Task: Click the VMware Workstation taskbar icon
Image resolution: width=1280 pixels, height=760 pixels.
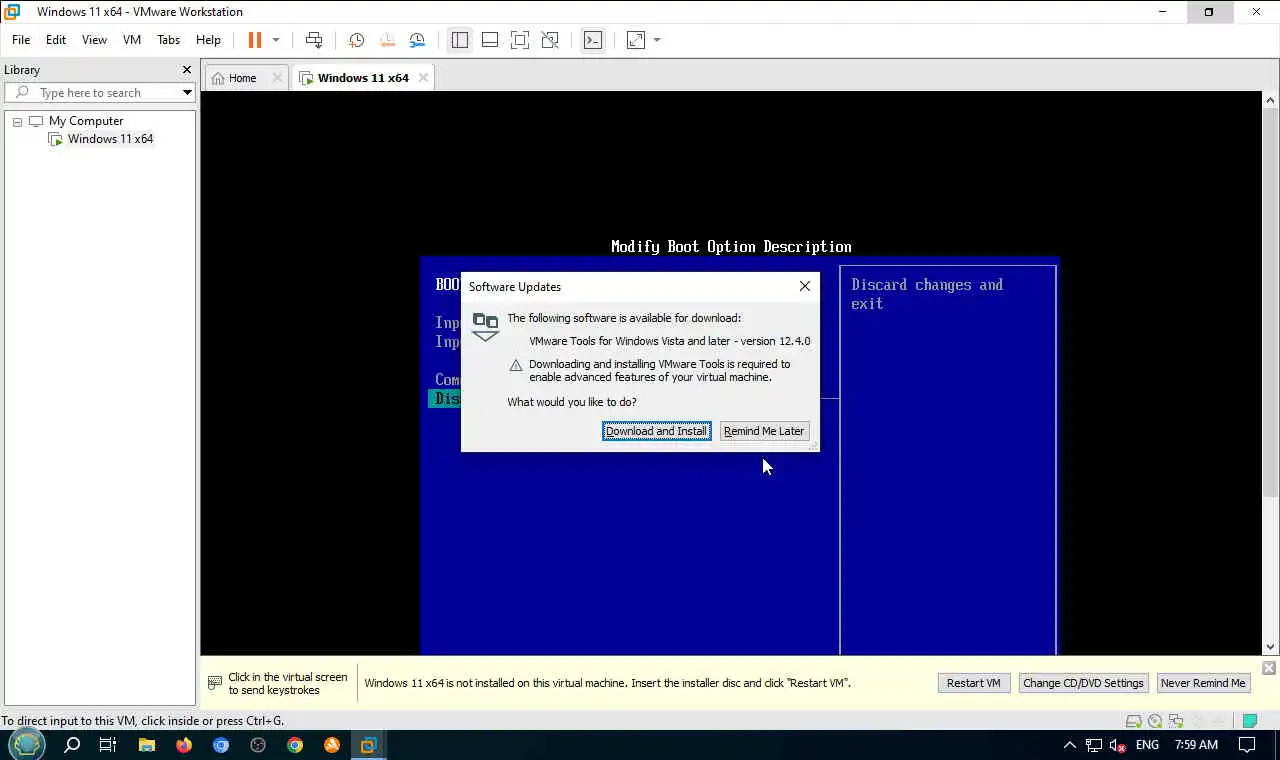Action: point(369,745)
